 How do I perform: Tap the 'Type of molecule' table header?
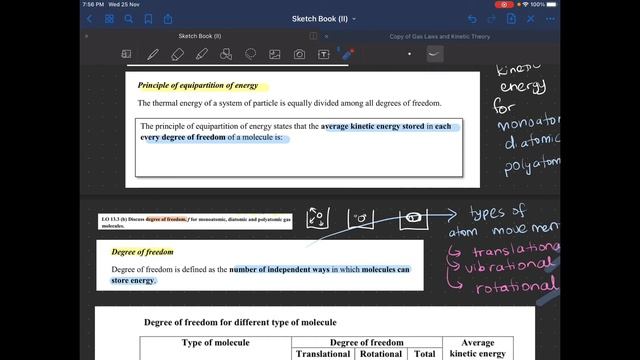pyautogui.click(x=216, y=342)
